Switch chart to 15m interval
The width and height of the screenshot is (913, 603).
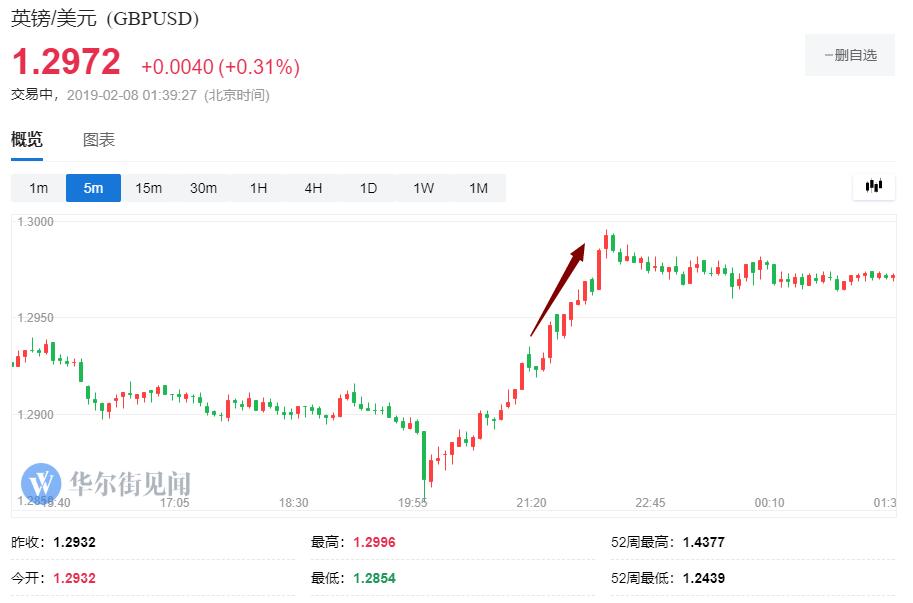pyautogui.click(x=148, y=188)
